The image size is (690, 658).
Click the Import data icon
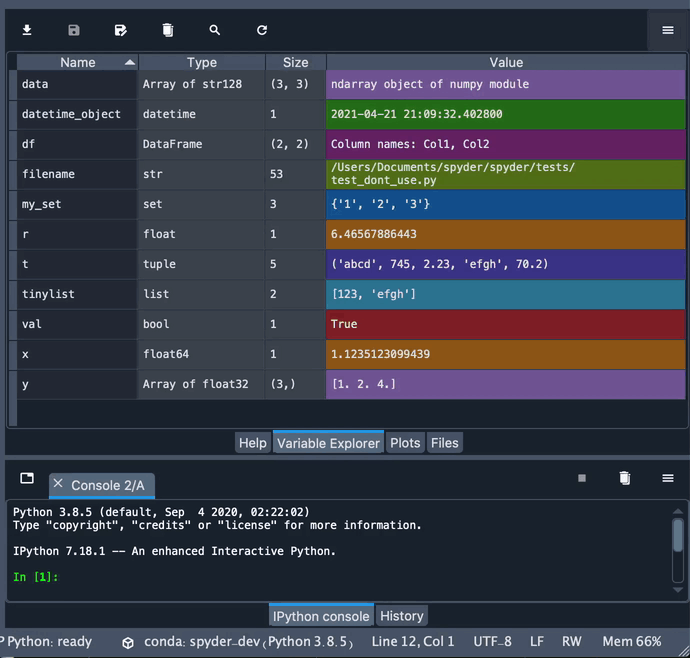click(27, 30)
